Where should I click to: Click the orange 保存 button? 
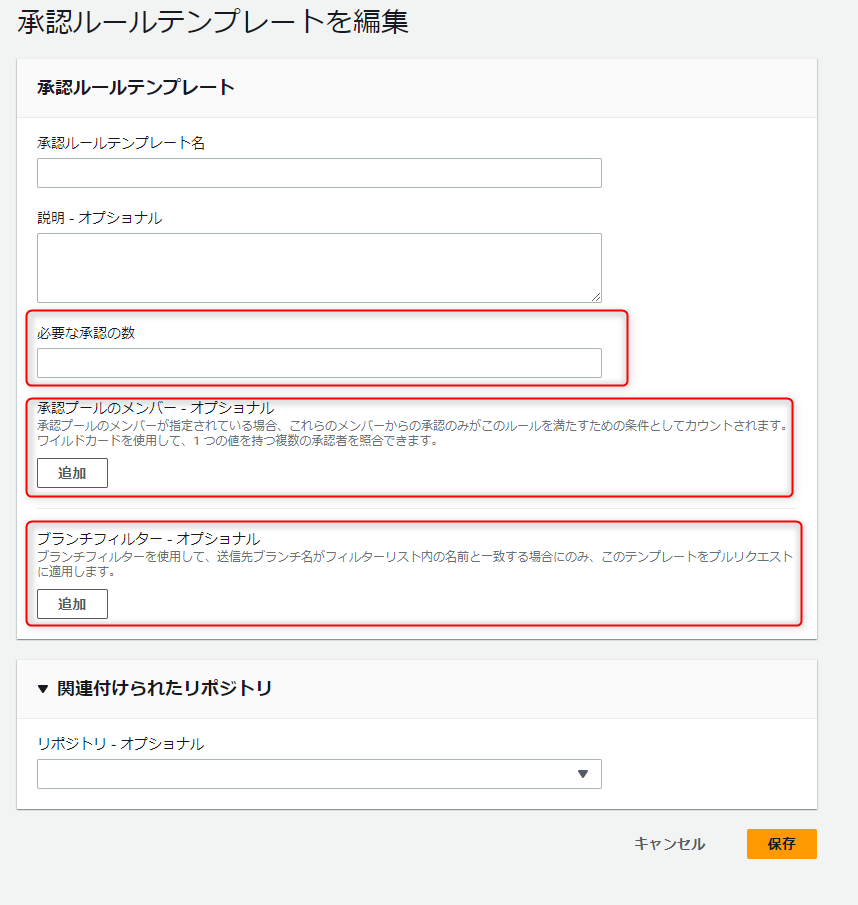click(x=782, y=844)
